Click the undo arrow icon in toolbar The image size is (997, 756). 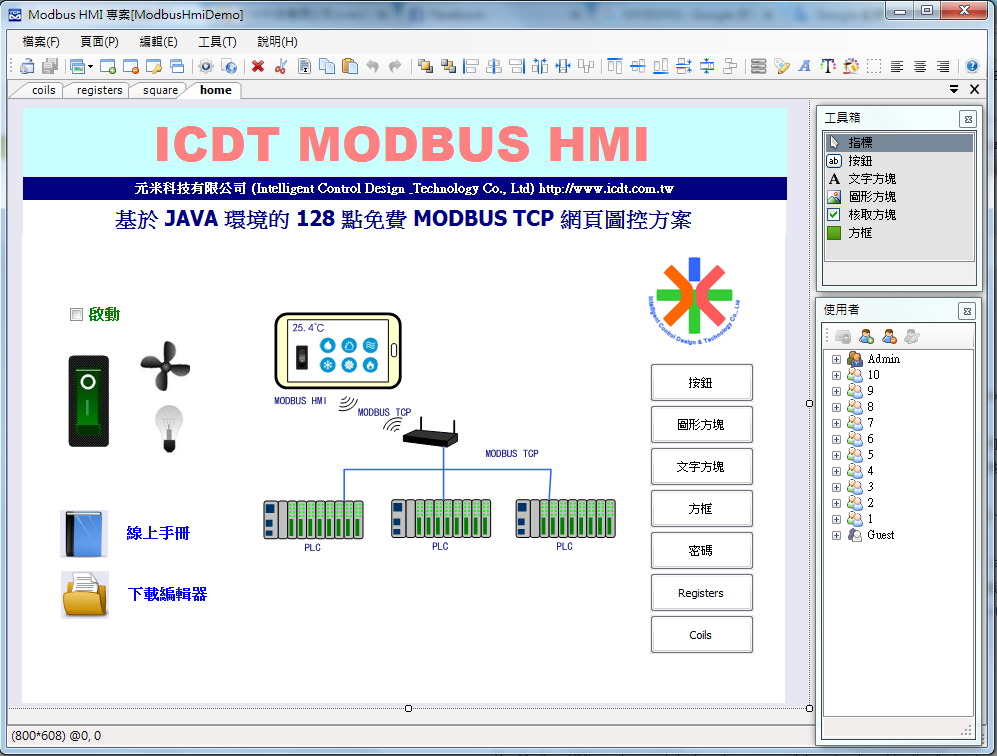tap(372, 66)
